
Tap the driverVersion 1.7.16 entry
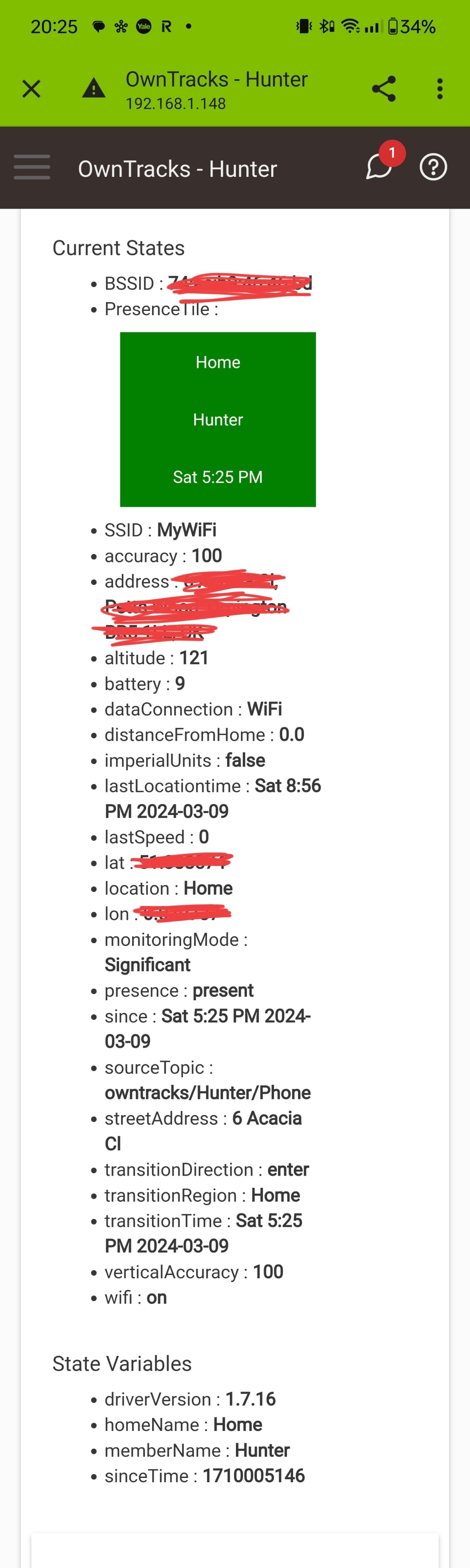pyautogui.click(x=190, y=1399)
